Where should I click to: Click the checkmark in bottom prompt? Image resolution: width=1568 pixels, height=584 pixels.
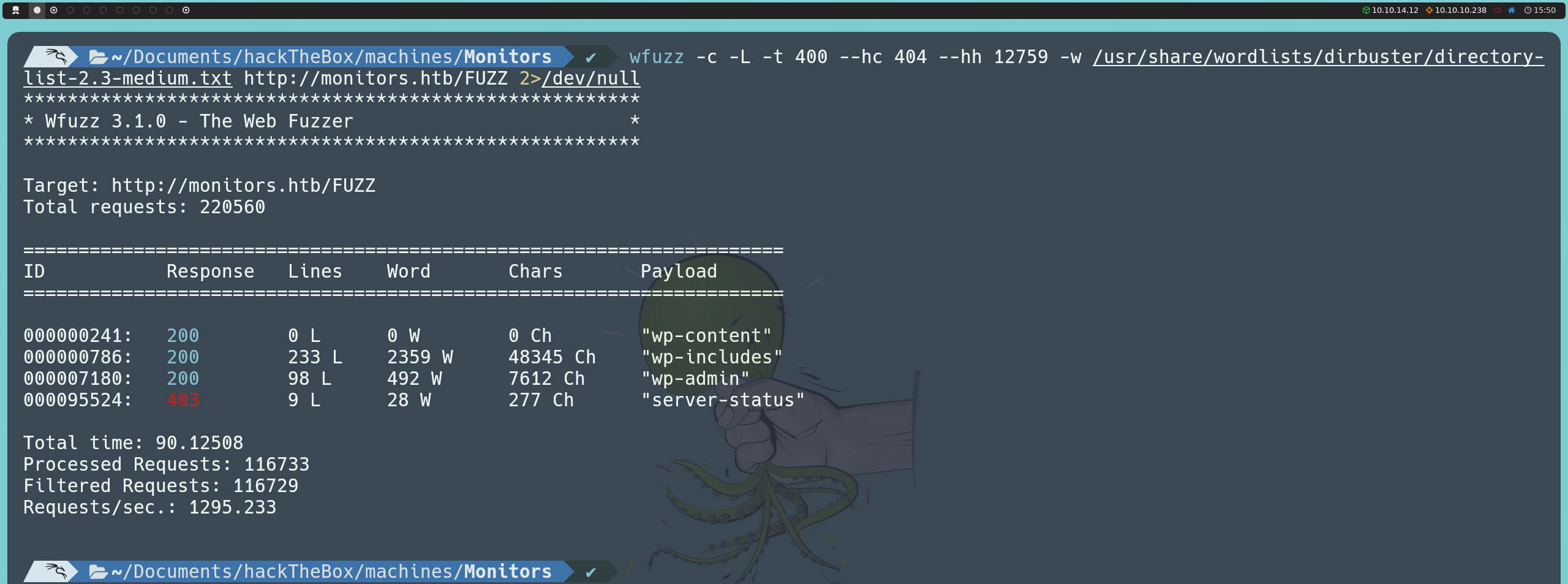[590, 572]
